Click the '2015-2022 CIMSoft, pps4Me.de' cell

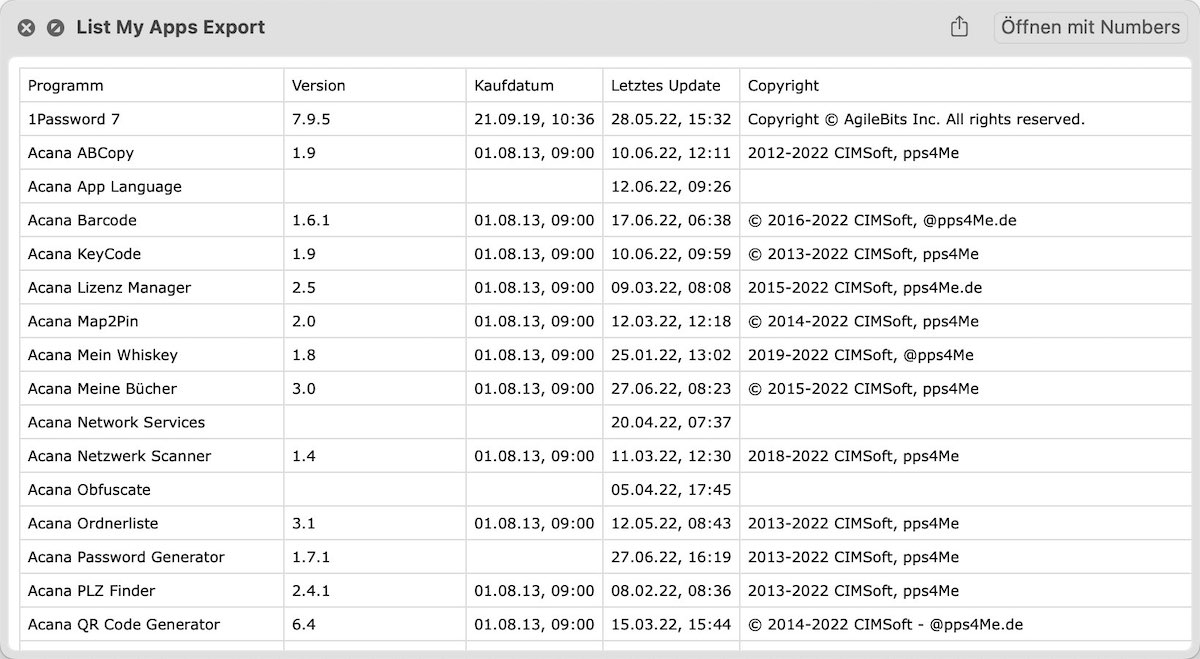pos(968,287)
